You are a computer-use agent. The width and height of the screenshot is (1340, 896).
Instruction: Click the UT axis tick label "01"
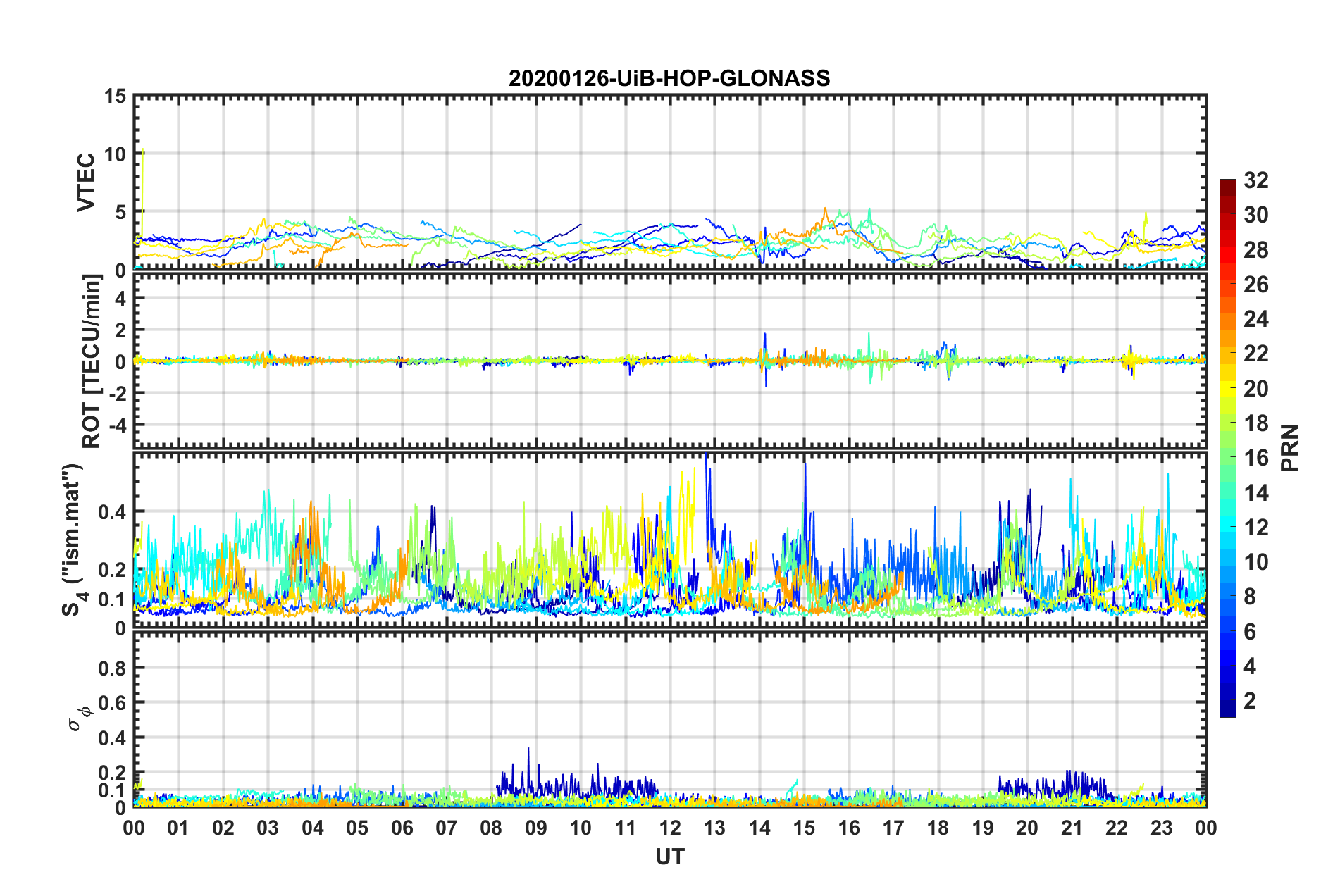[178, 828]
